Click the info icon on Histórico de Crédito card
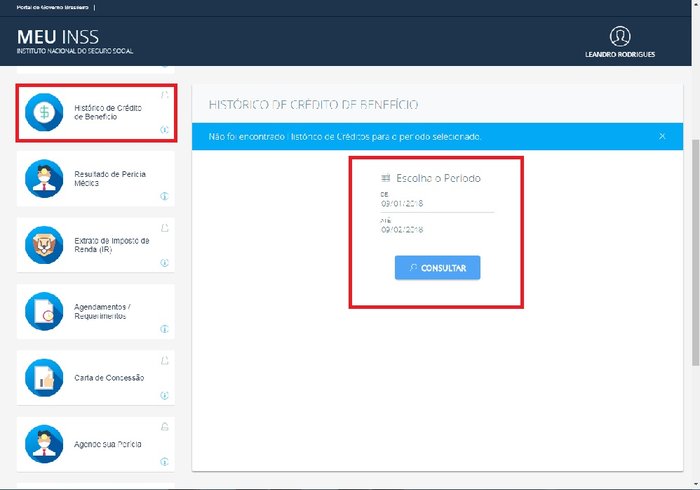Image resolution: width=700 pixels, height=490 pixels. (x=164, y=129)
